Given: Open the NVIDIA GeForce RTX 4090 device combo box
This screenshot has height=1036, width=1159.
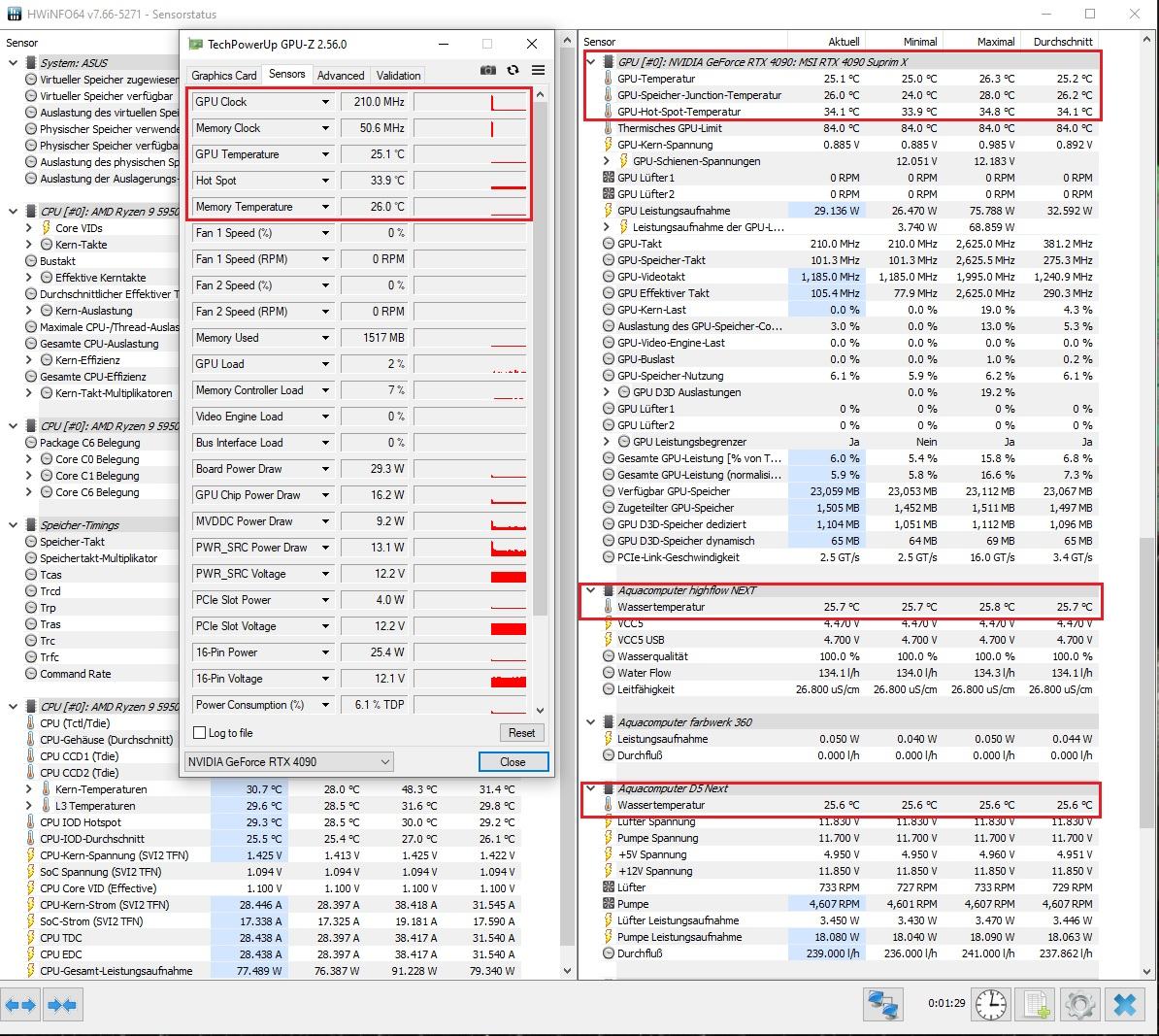Looking at the screenshot, I should (289, 761).
